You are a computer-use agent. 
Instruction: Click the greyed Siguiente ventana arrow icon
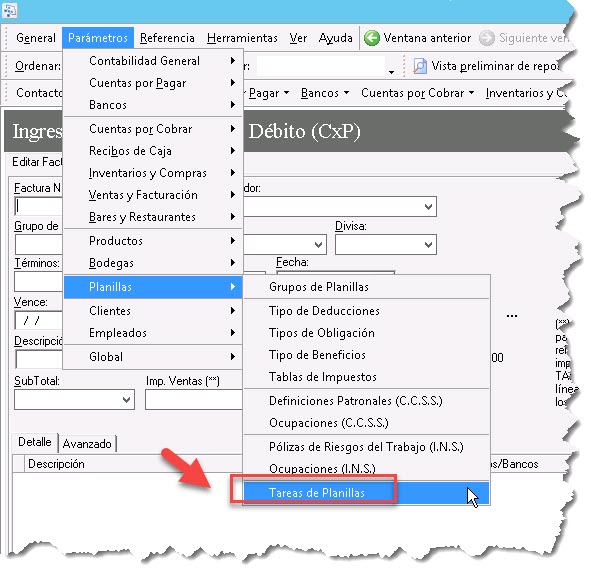click(487, 38)
